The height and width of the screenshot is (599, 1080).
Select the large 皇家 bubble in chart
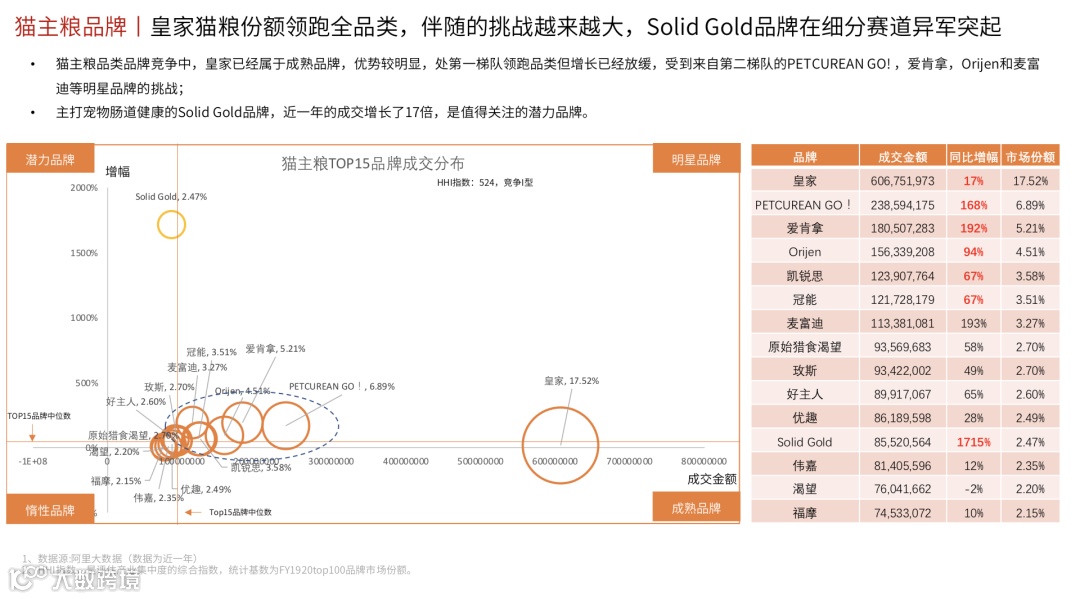pyautogui.click(x=560, y=445)
